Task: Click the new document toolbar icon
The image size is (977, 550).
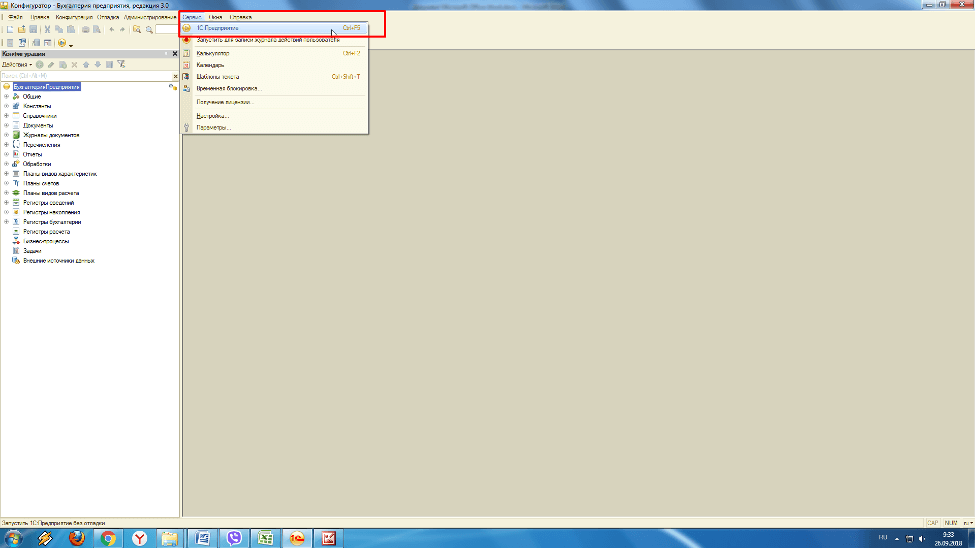Action: pyautogui.click(x=9, y=30)
